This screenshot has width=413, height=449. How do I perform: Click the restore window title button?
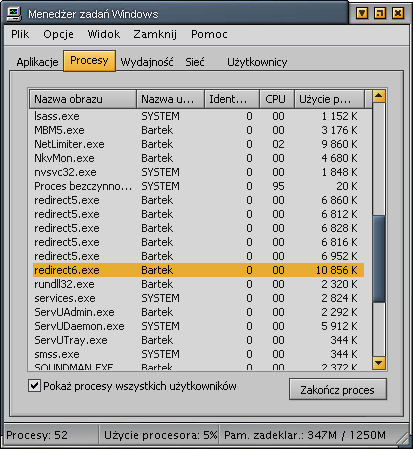pyautogui.click(x=380, y=13)
